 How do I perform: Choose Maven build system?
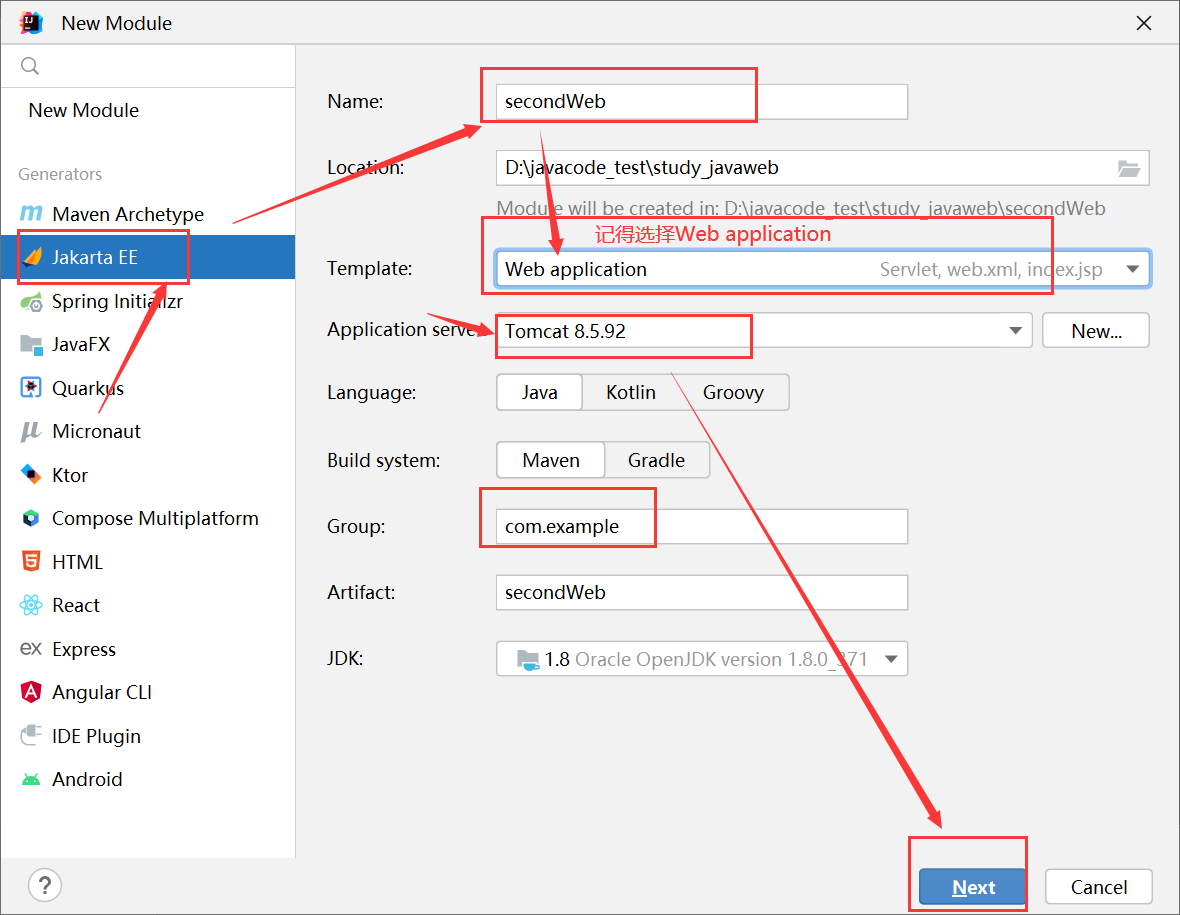(x=551, y=460)
